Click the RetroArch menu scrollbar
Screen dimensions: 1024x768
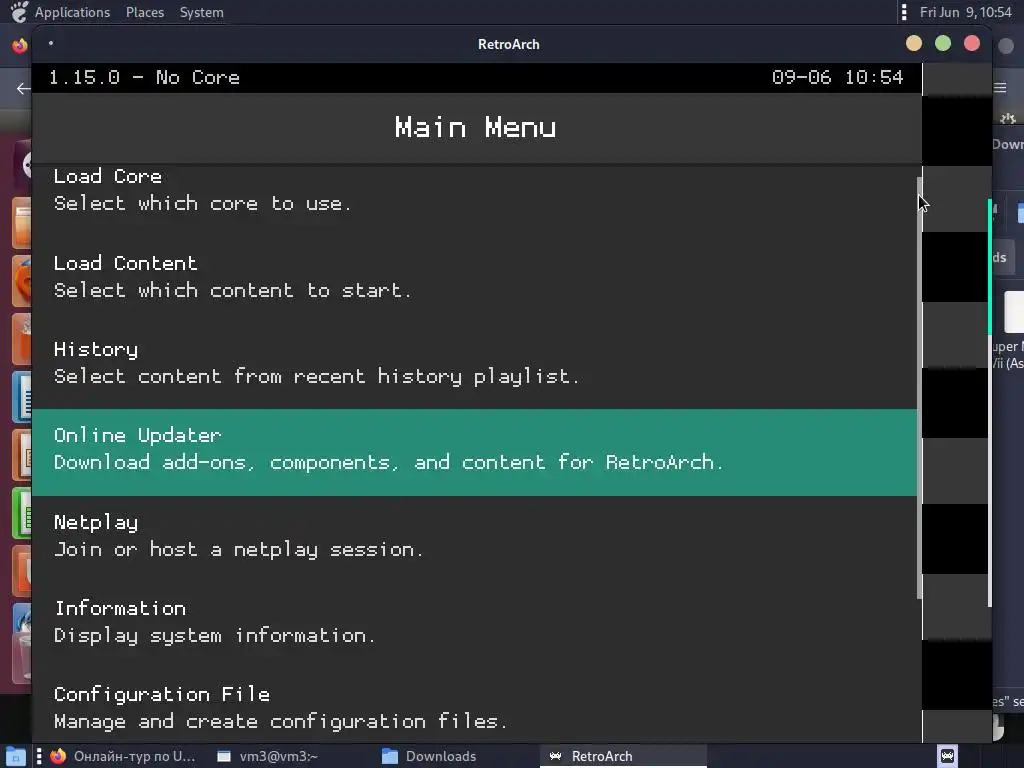(920, 388)
